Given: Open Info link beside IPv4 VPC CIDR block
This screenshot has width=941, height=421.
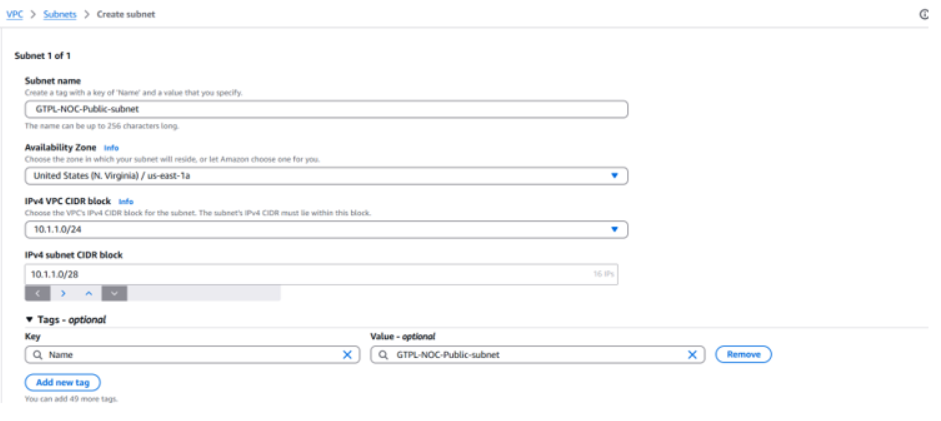Looking at the screenshot, I should point(126,201).
